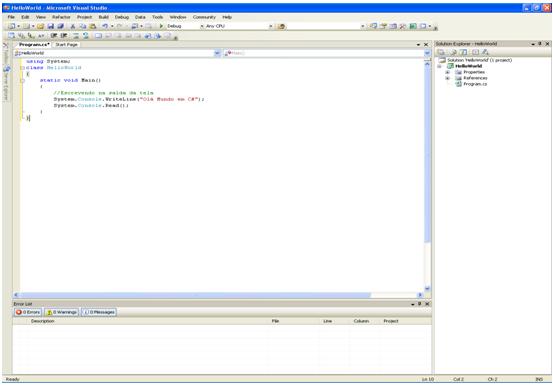Sort Error List by Description column
This screenshot has width=553, height=385.
[43, 321]
